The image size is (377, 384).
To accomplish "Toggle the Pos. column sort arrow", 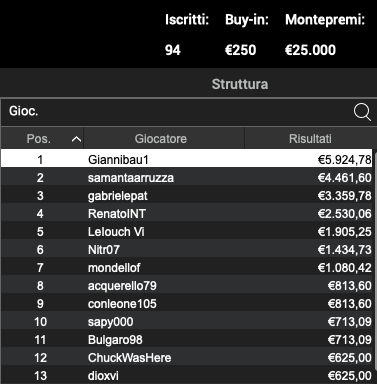I will click(76, 139).
